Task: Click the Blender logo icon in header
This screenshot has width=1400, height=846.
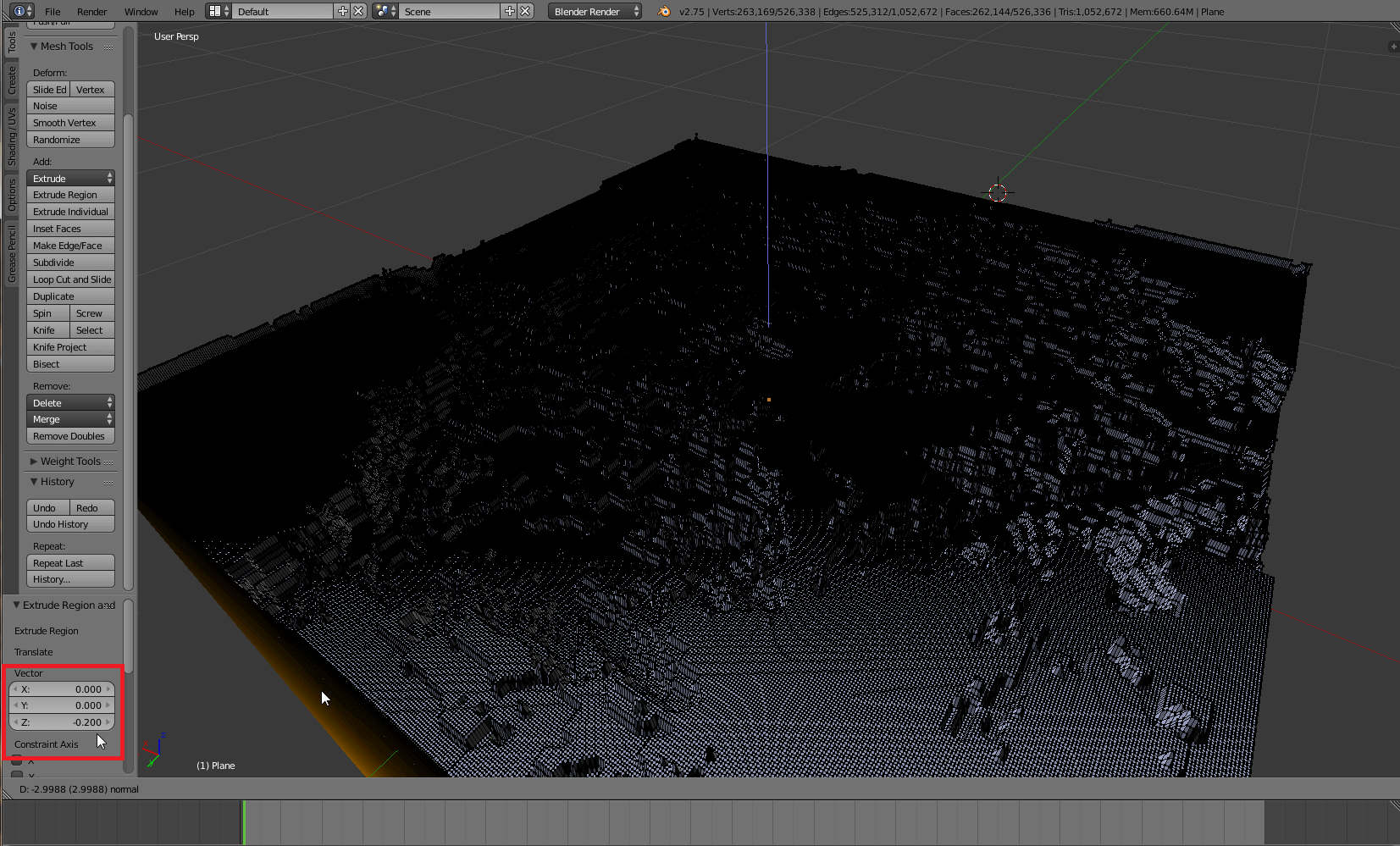Action: 664,11
